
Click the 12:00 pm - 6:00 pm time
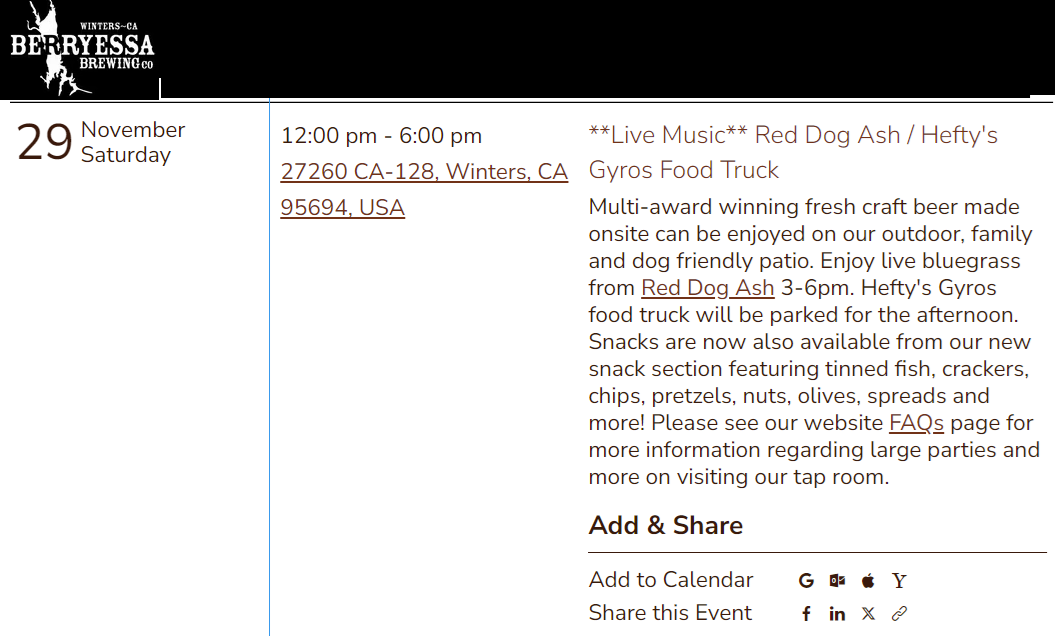pyautogui.click(x=381, y=136)
